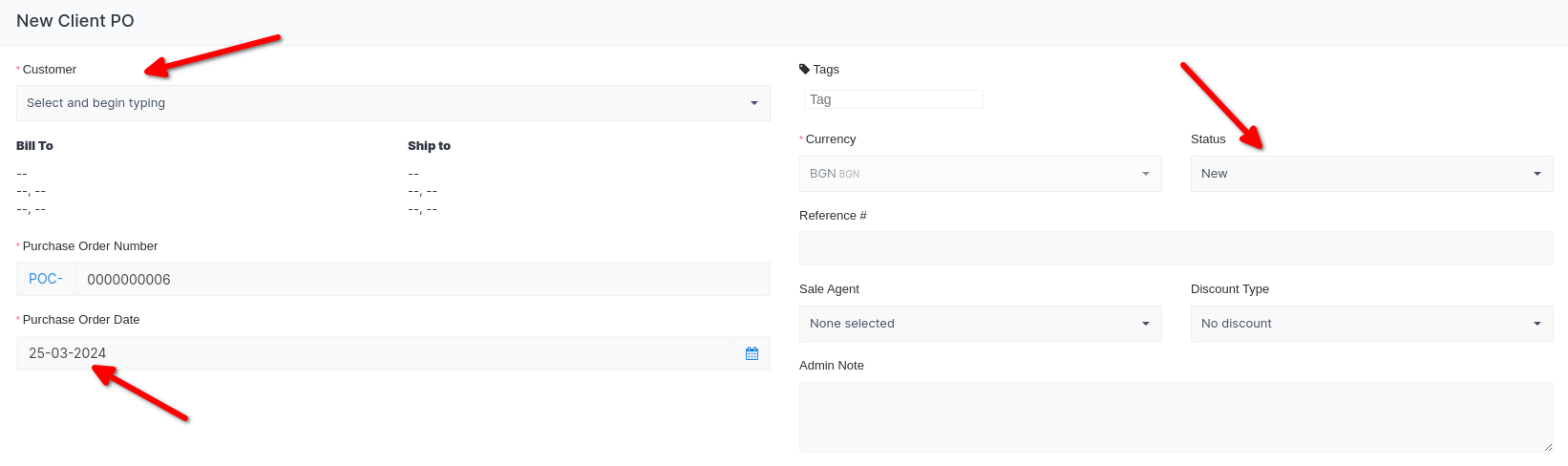Click the Ship to heading
Image resolution: width=1568 pixels, height=466 pixels.
click(x=429, y=146)
